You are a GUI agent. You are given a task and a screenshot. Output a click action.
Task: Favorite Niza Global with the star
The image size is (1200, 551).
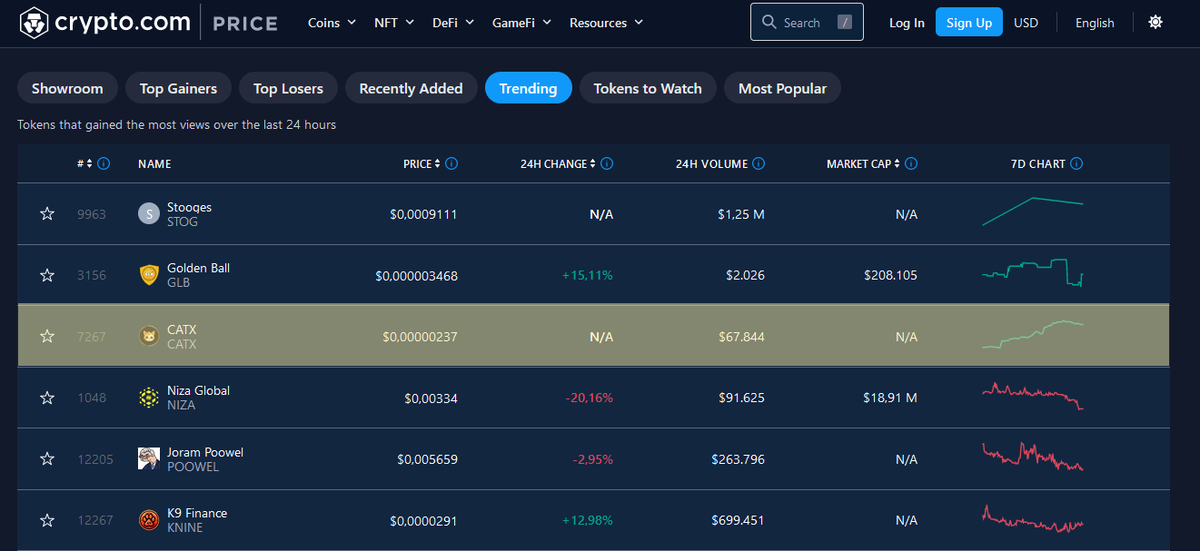click(x=46, y=398)
